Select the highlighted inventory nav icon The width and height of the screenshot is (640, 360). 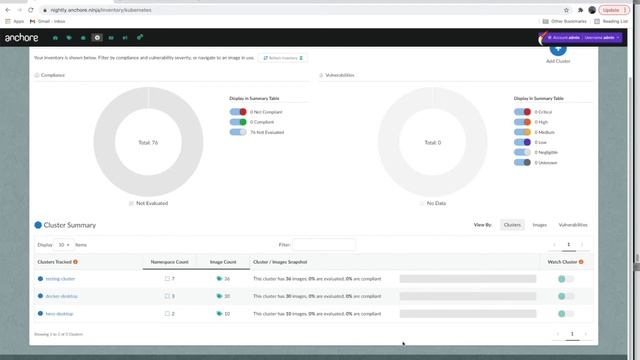click(97, 38)
